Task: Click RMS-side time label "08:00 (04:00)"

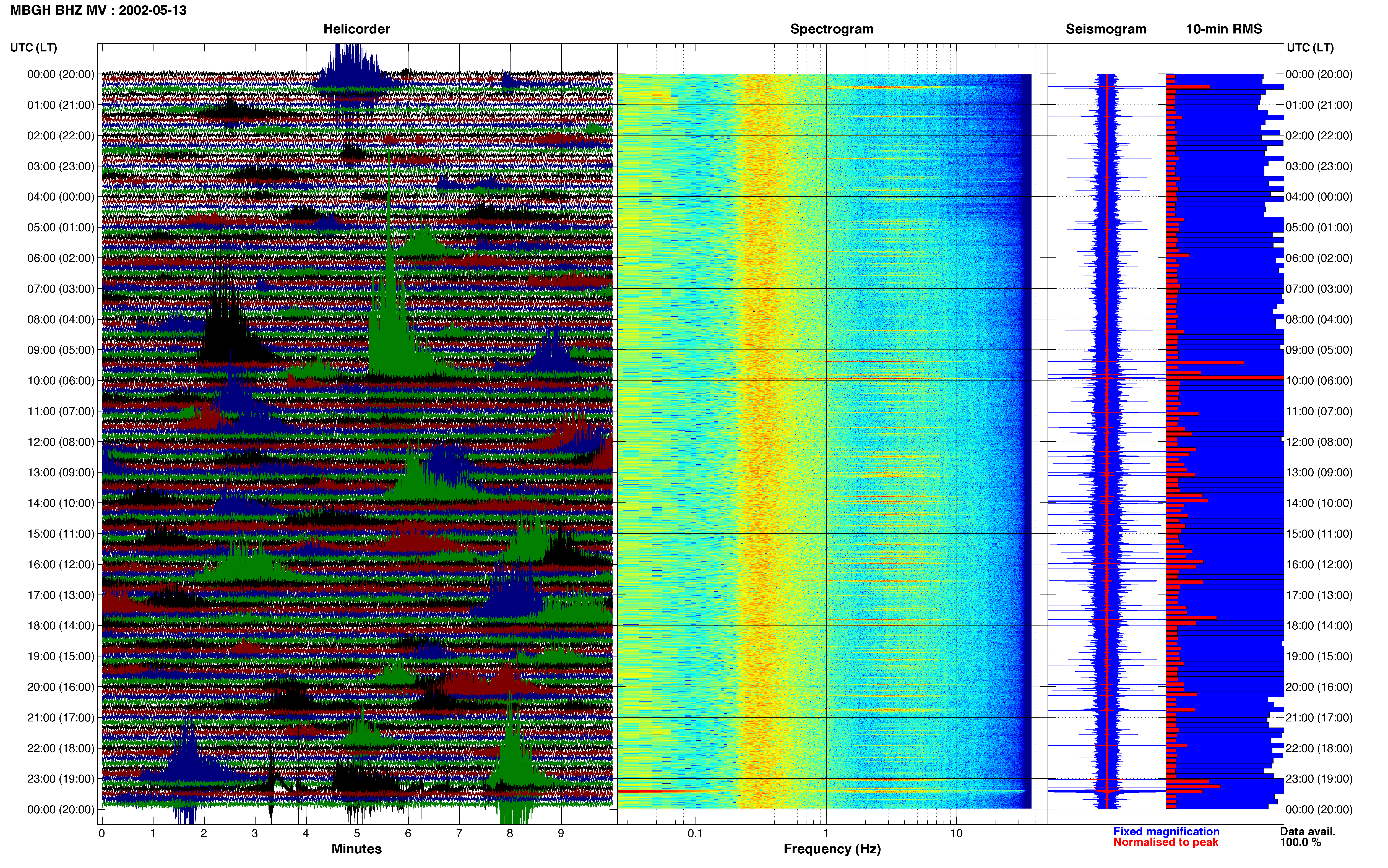Action: [1319, 319]
